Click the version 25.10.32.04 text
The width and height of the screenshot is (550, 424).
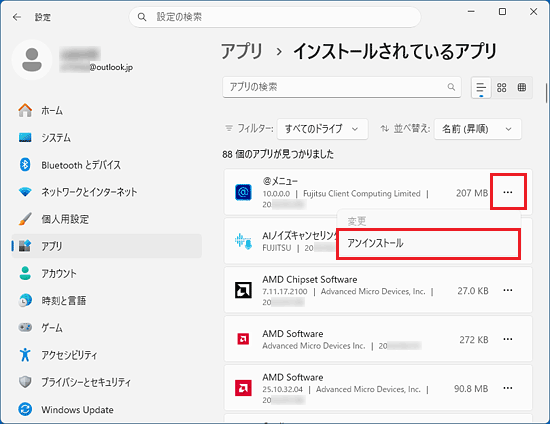282,389
